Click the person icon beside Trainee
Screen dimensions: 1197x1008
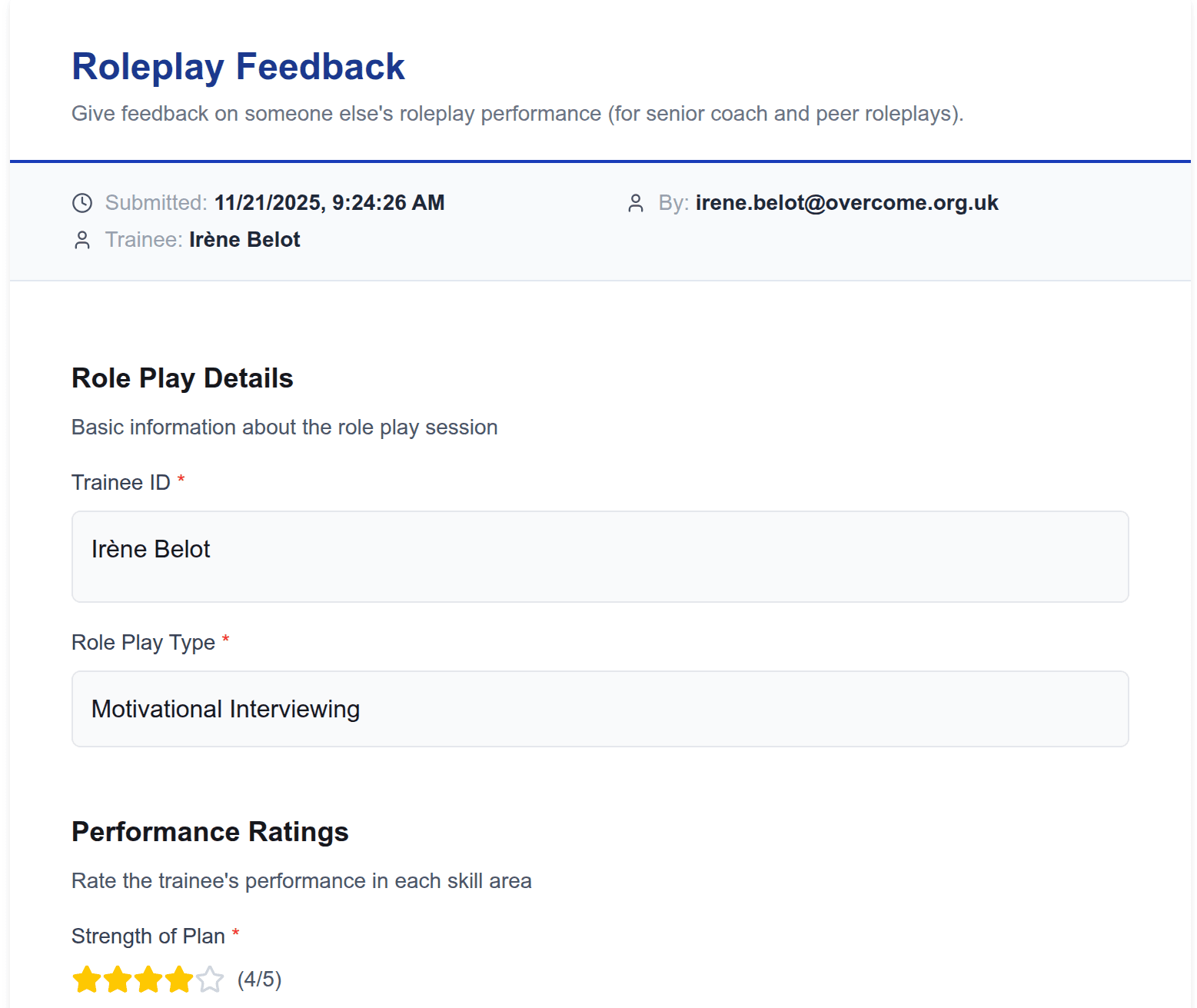coord(82,240)
